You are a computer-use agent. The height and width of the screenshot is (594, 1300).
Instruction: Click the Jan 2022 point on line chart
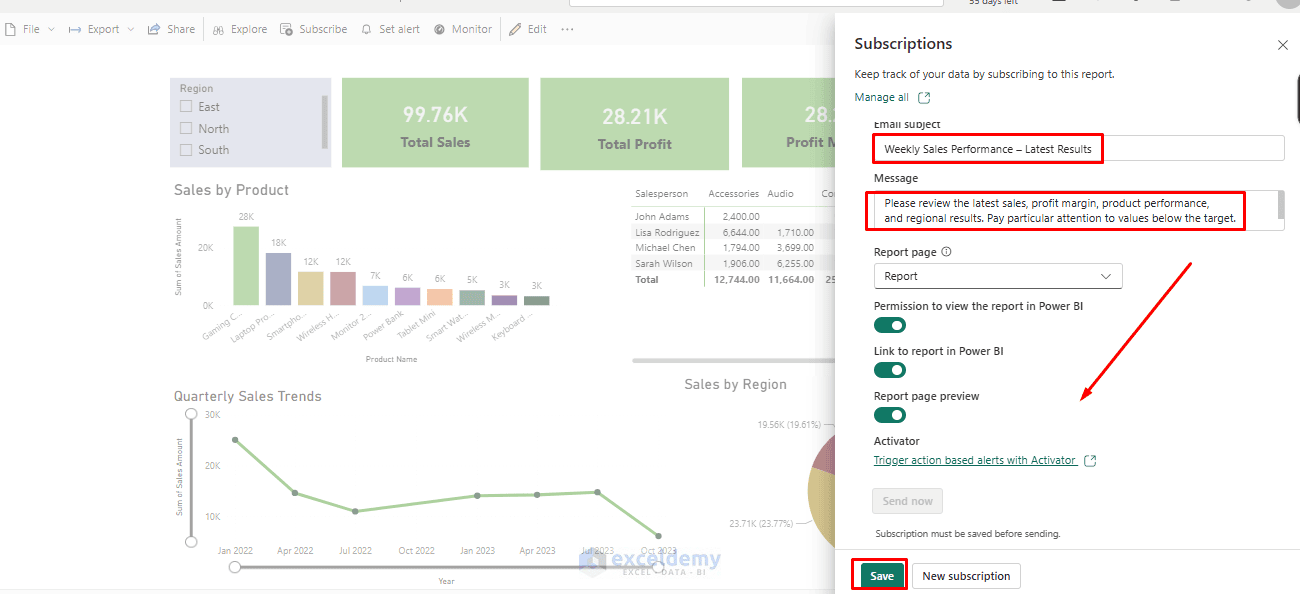(235, 440)
